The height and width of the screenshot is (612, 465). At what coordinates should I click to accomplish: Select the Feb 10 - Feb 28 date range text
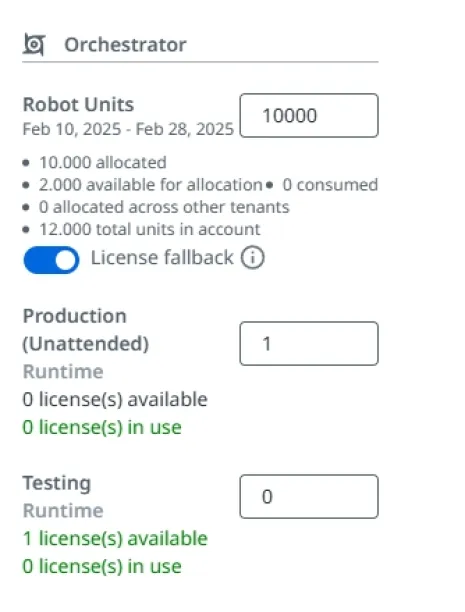pos(128,129)
